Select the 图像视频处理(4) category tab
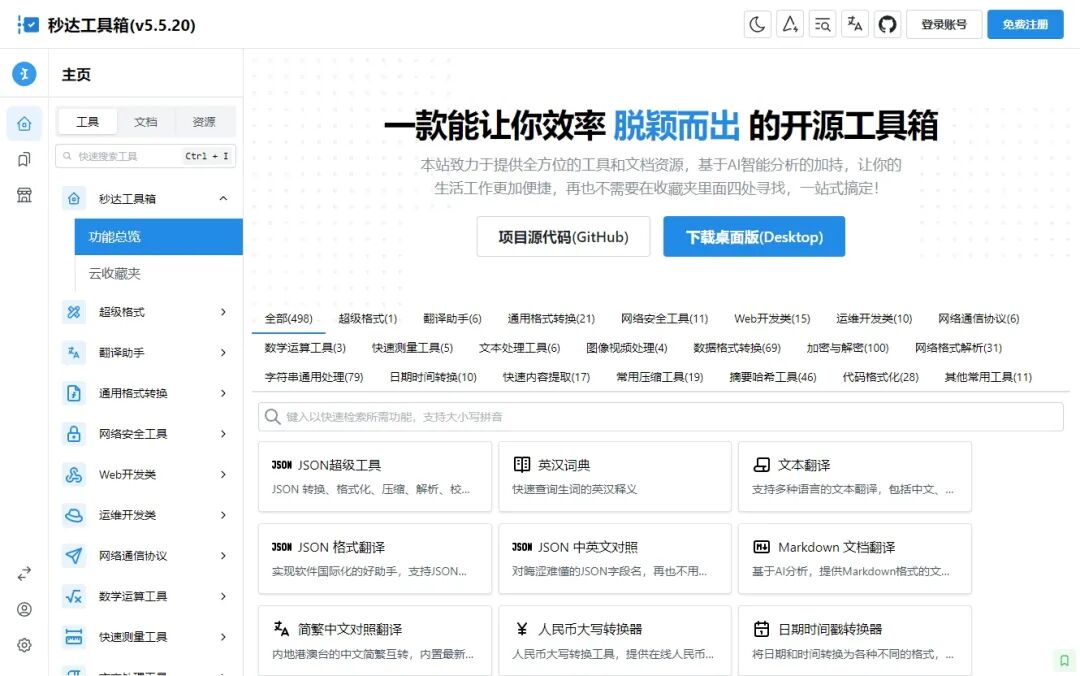The width and height of the screenshot is (1080, 676). (627, 348)
